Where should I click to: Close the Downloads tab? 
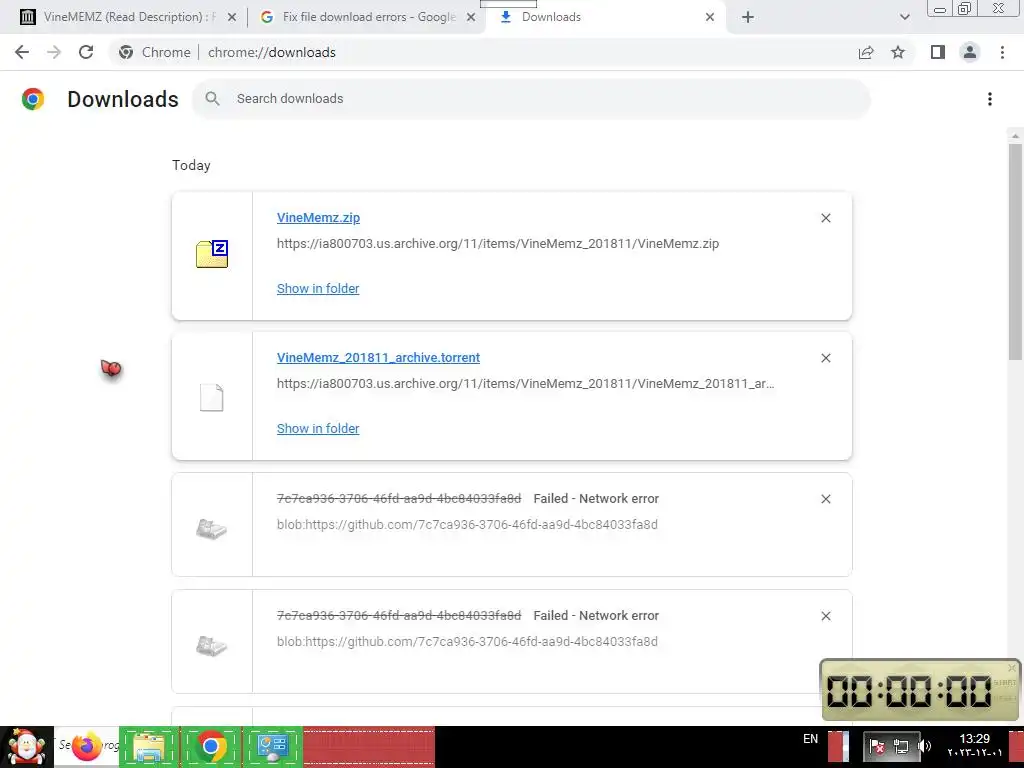click(x=710, y=18)
